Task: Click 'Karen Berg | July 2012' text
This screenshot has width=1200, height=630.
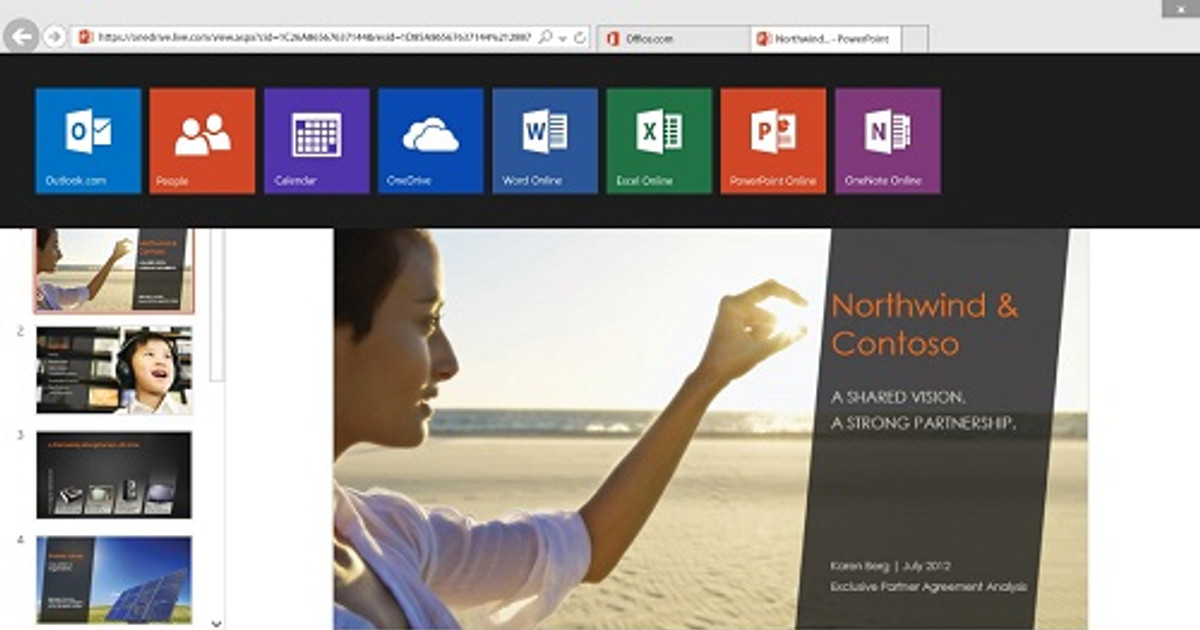Action: coord(892,566)
